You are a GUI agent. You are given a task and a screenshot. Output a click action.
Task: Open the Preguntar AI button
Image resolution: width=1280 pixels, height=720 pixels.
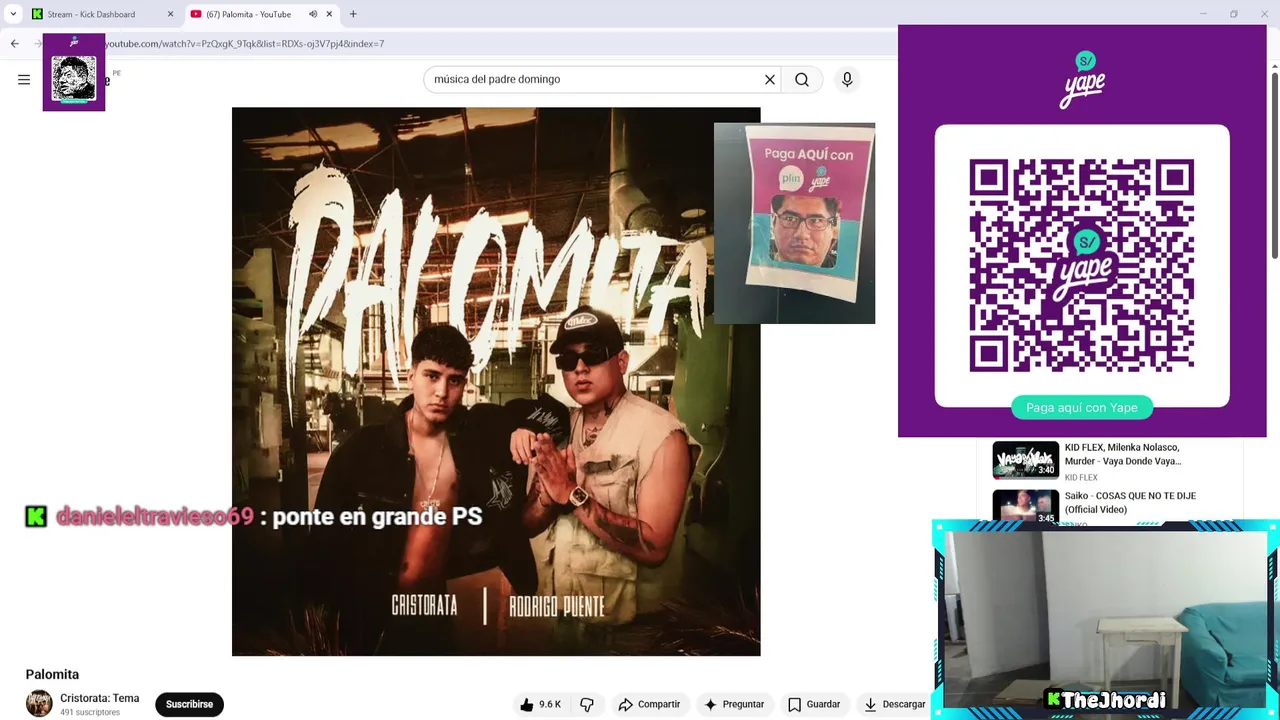(x=734, y=704)
